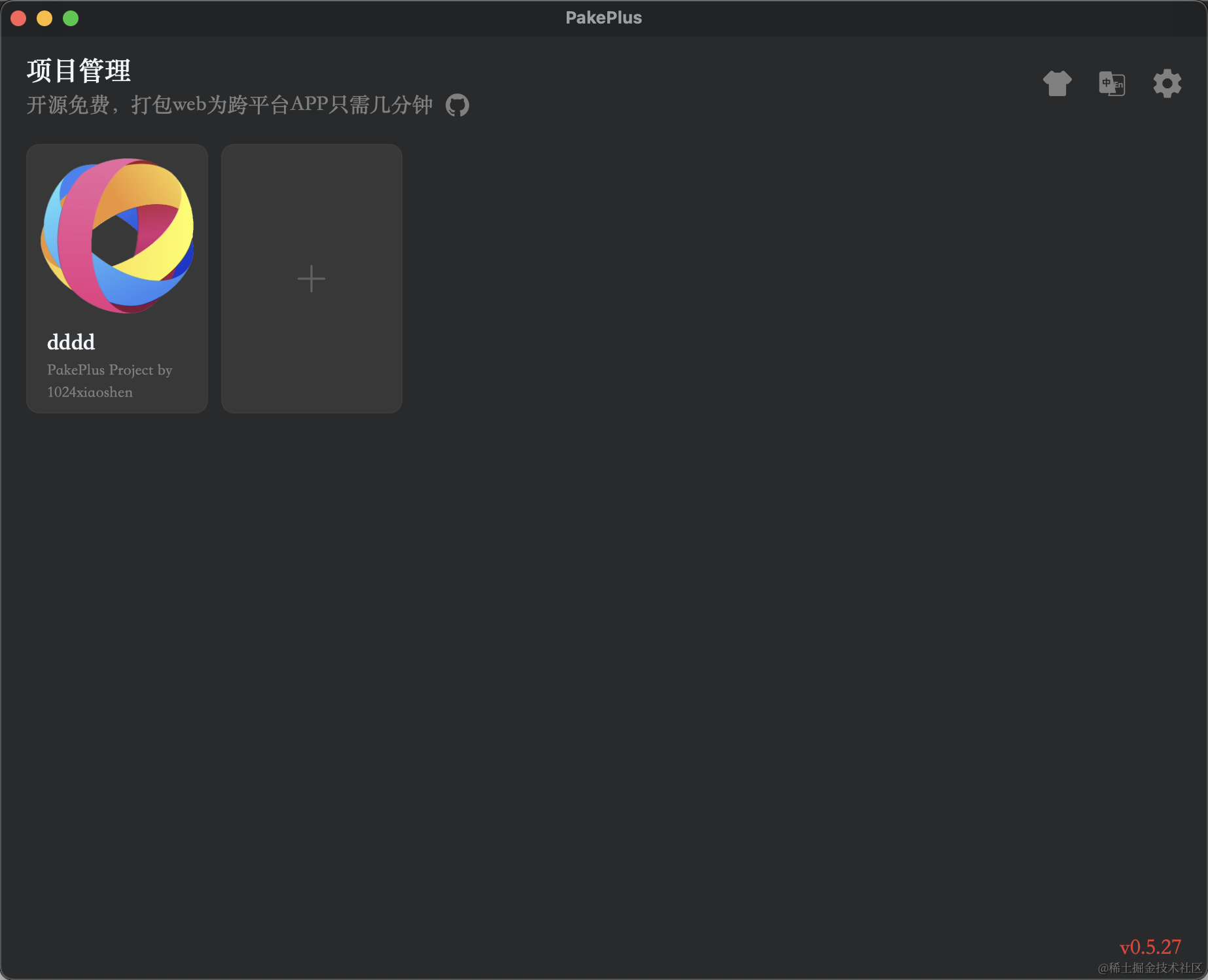Create a new project with the plus card
Screen dimensions: 1208x980
click(311, 279)
